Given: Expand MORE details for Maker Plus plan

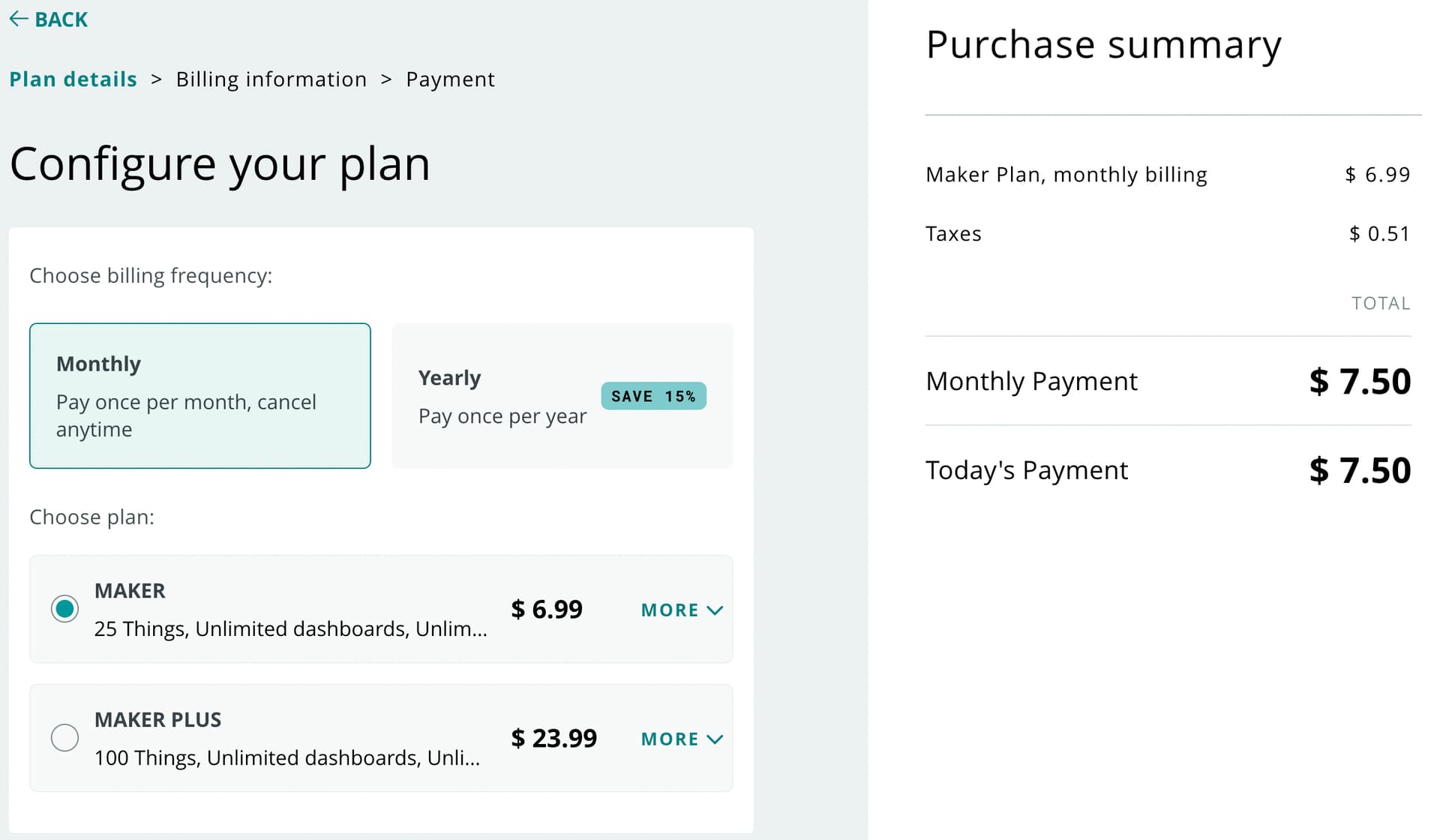Looking at the screenshot, I should (670, 739).
